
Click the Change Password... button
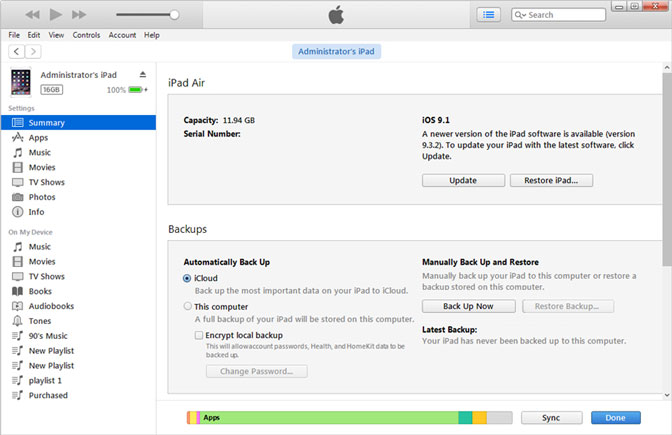(x=257, y=371)
